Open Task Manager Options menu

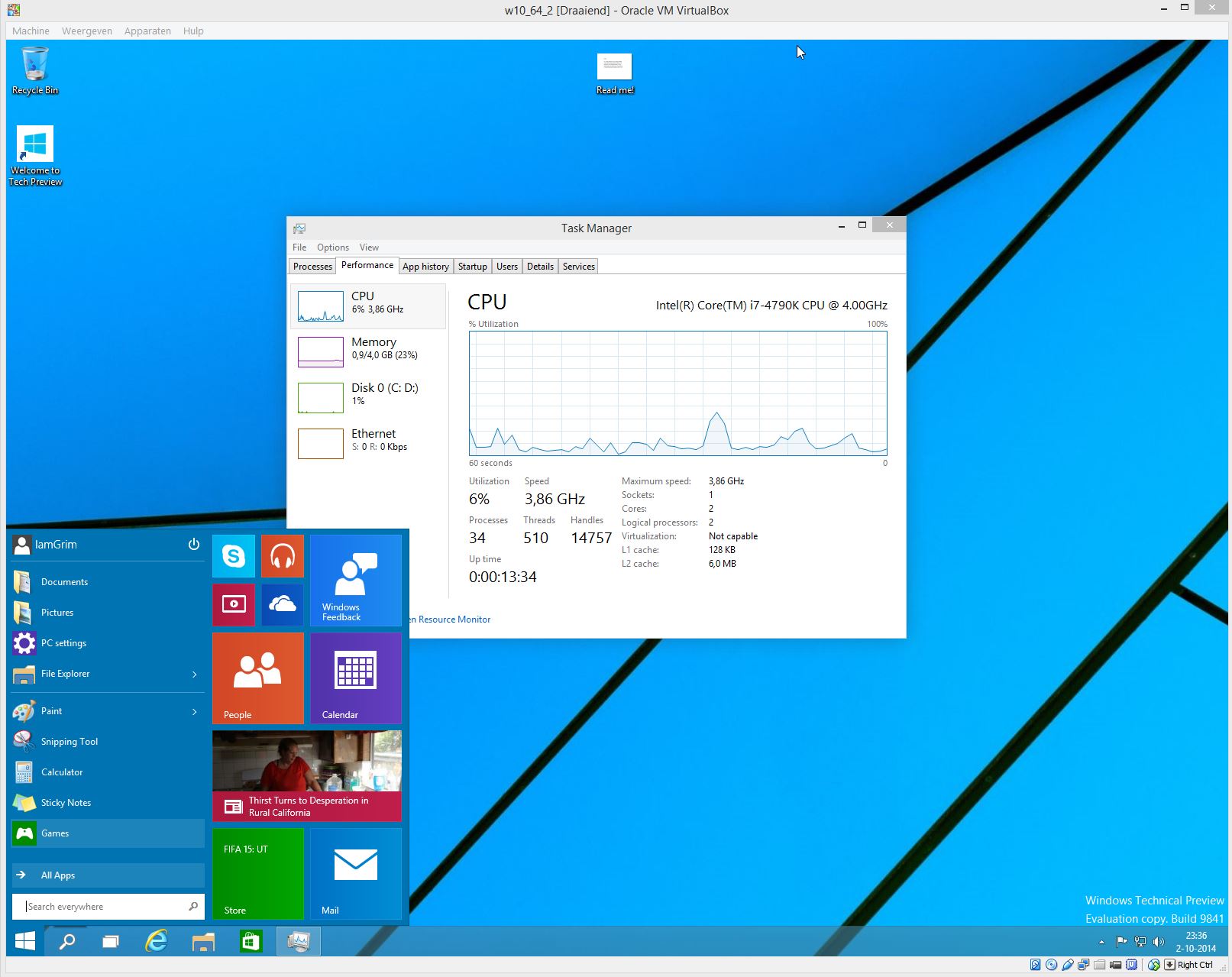333,247
